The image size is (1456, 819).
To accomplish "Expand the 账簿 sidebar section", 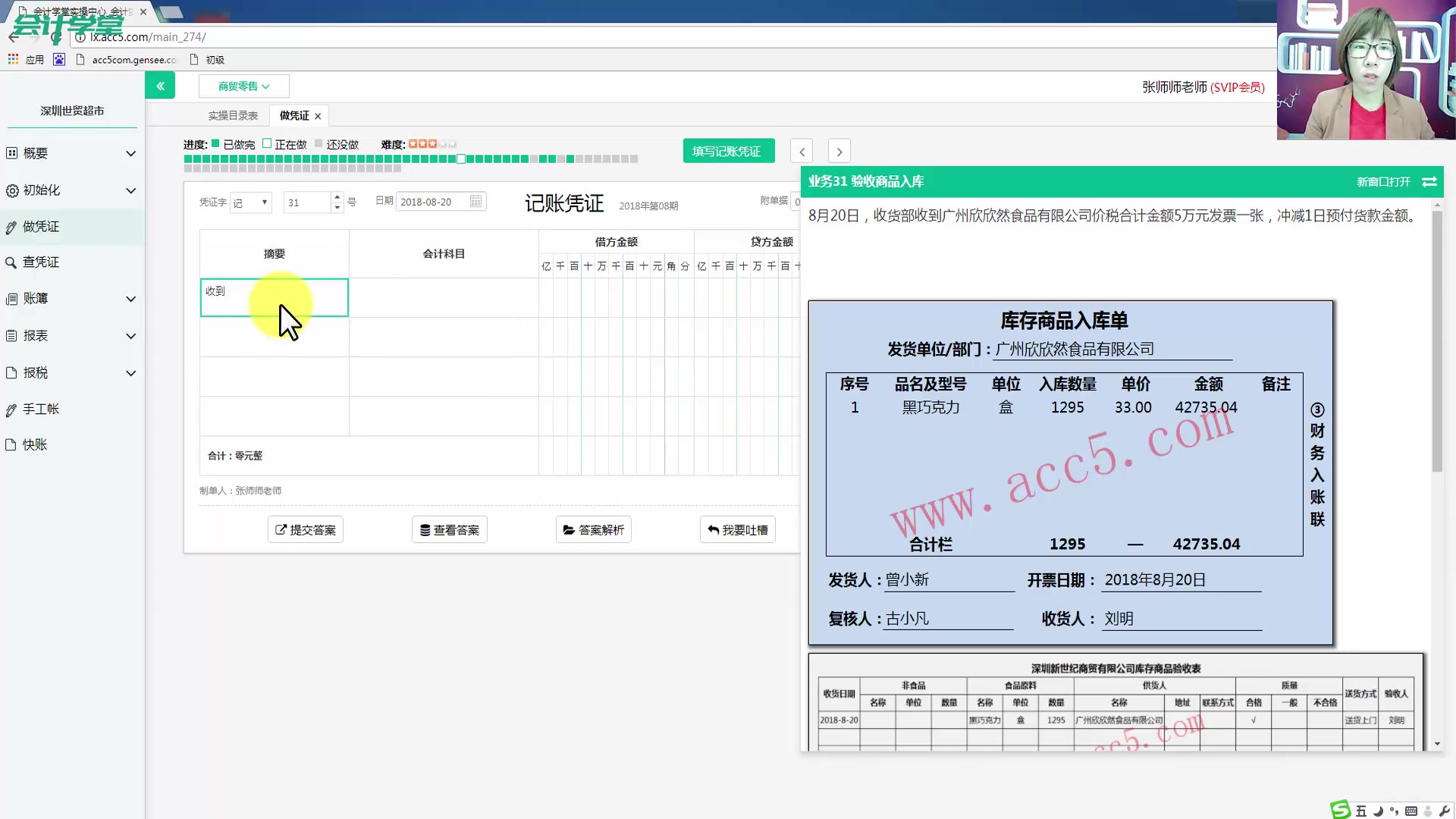I will tap(130, 299).
